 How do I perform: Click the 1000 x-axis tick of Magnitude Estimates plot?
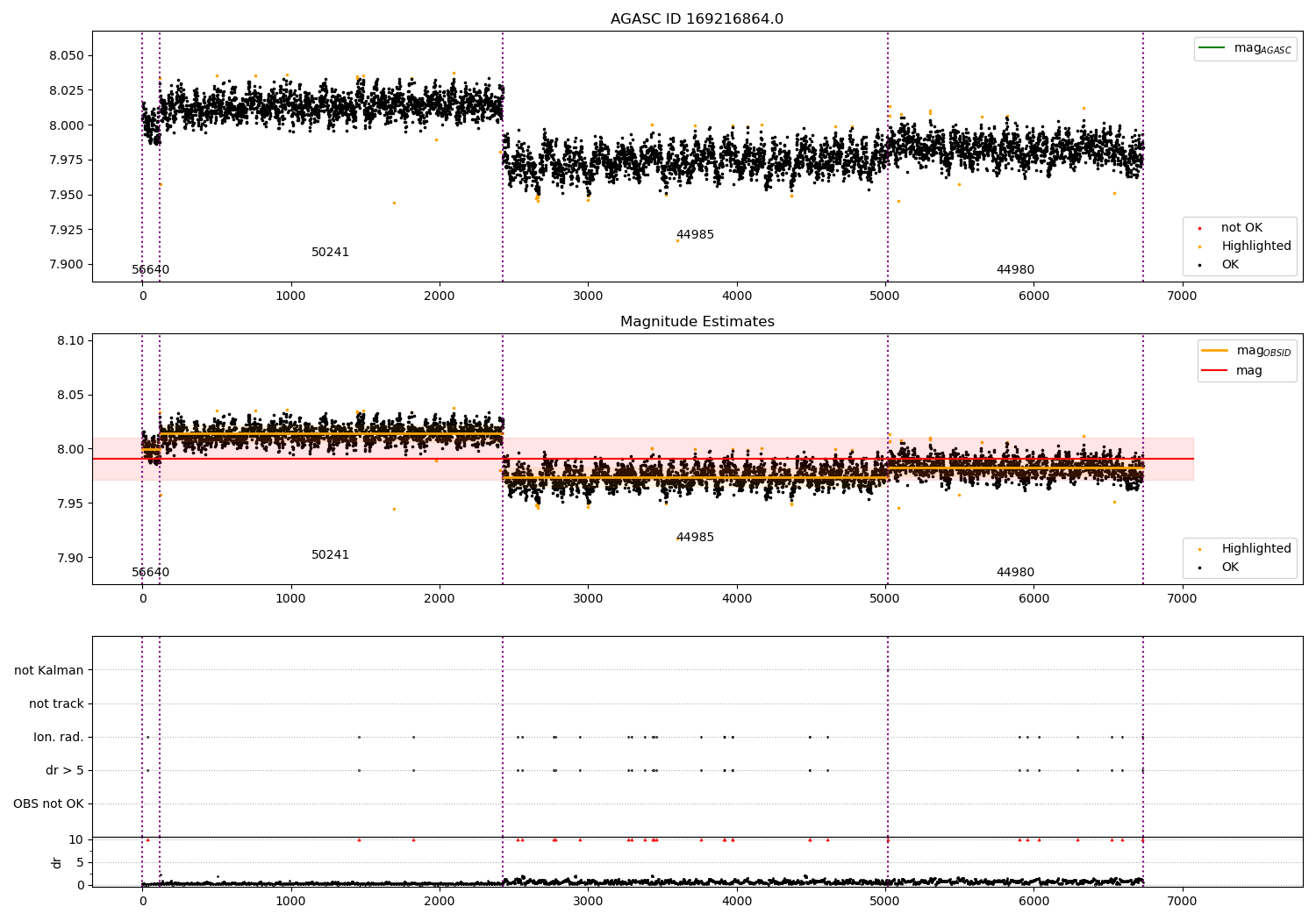[290, 598]
